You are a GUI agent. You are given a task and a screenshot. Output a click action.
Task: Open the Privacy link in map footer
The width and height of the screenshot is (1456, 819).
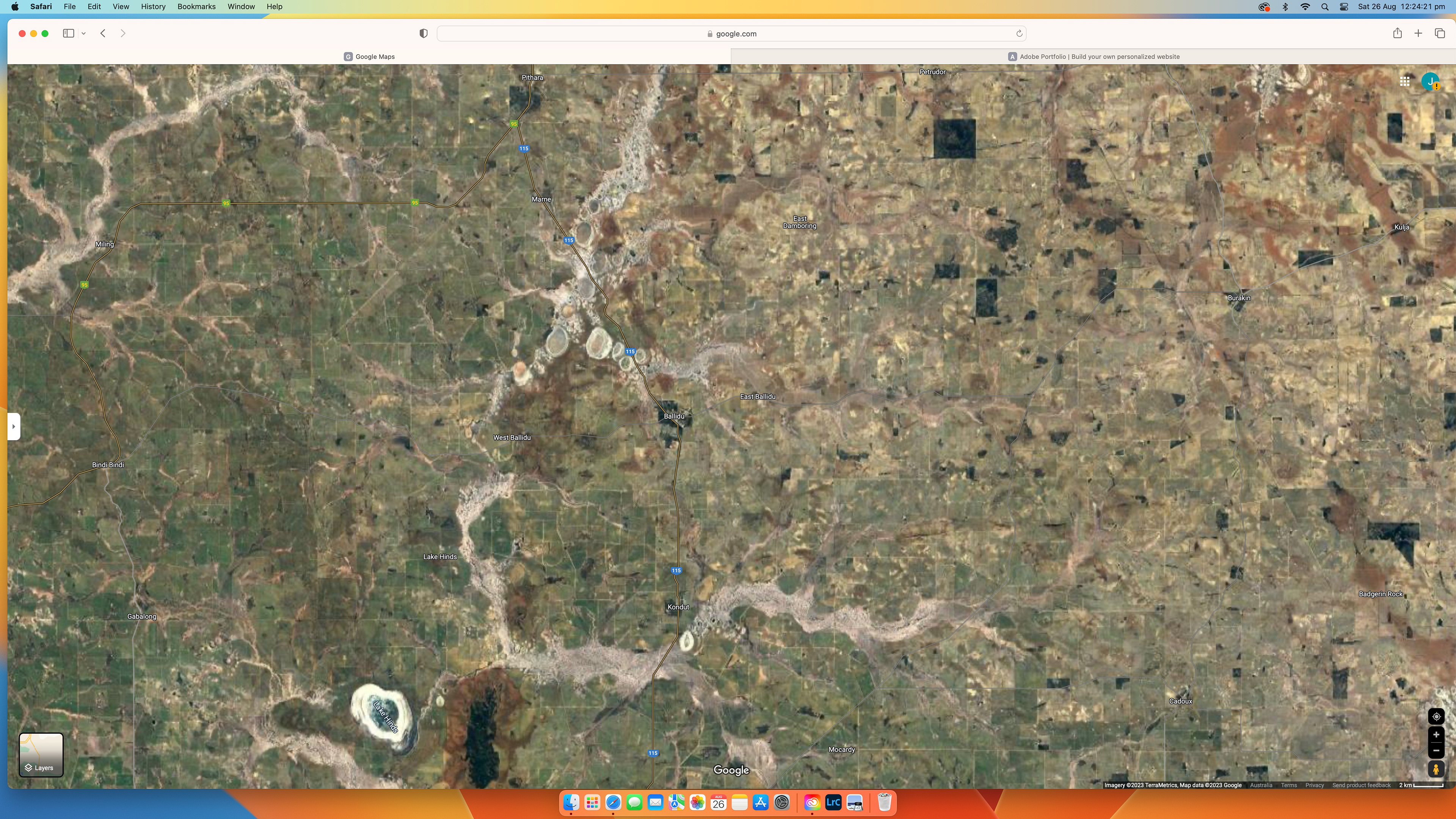click(x=1315, y=785)
